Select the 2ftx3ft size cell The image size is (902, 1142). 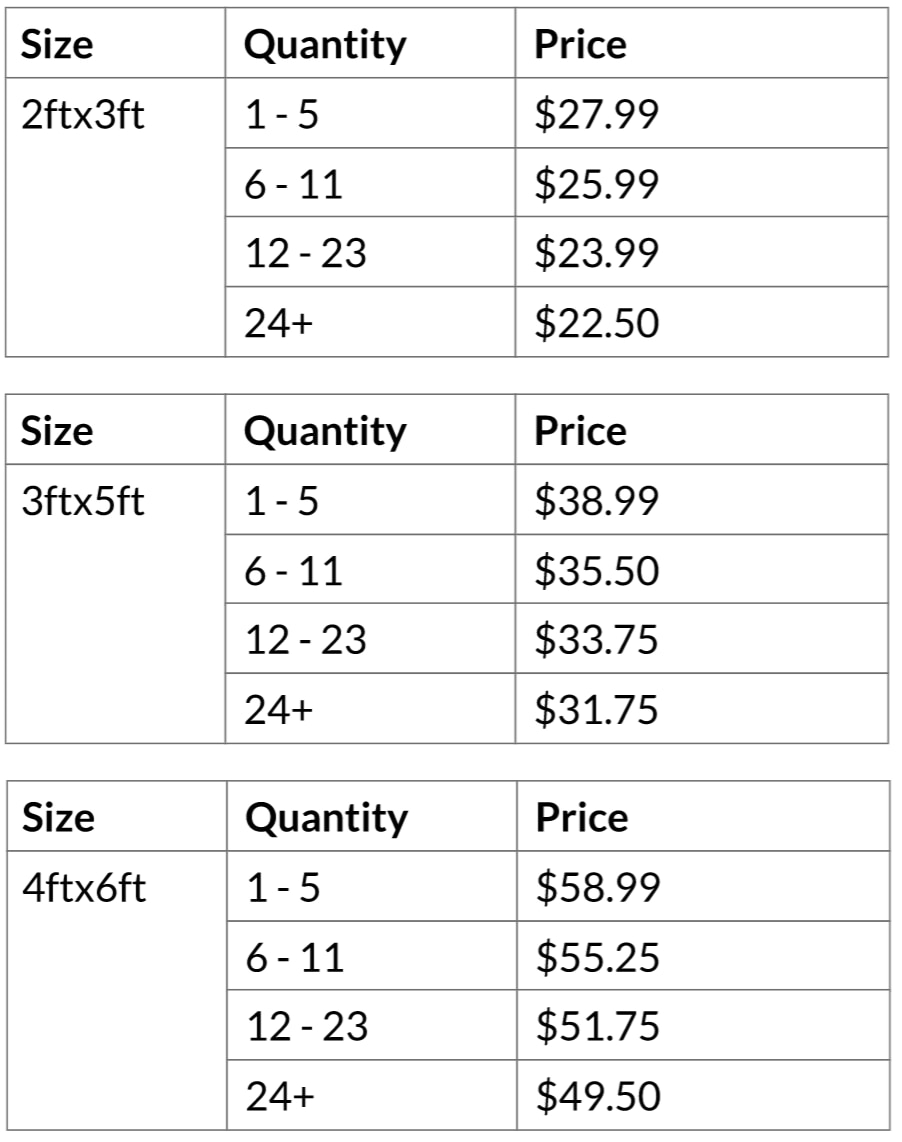pyautogui.click(x=115, y=217)
